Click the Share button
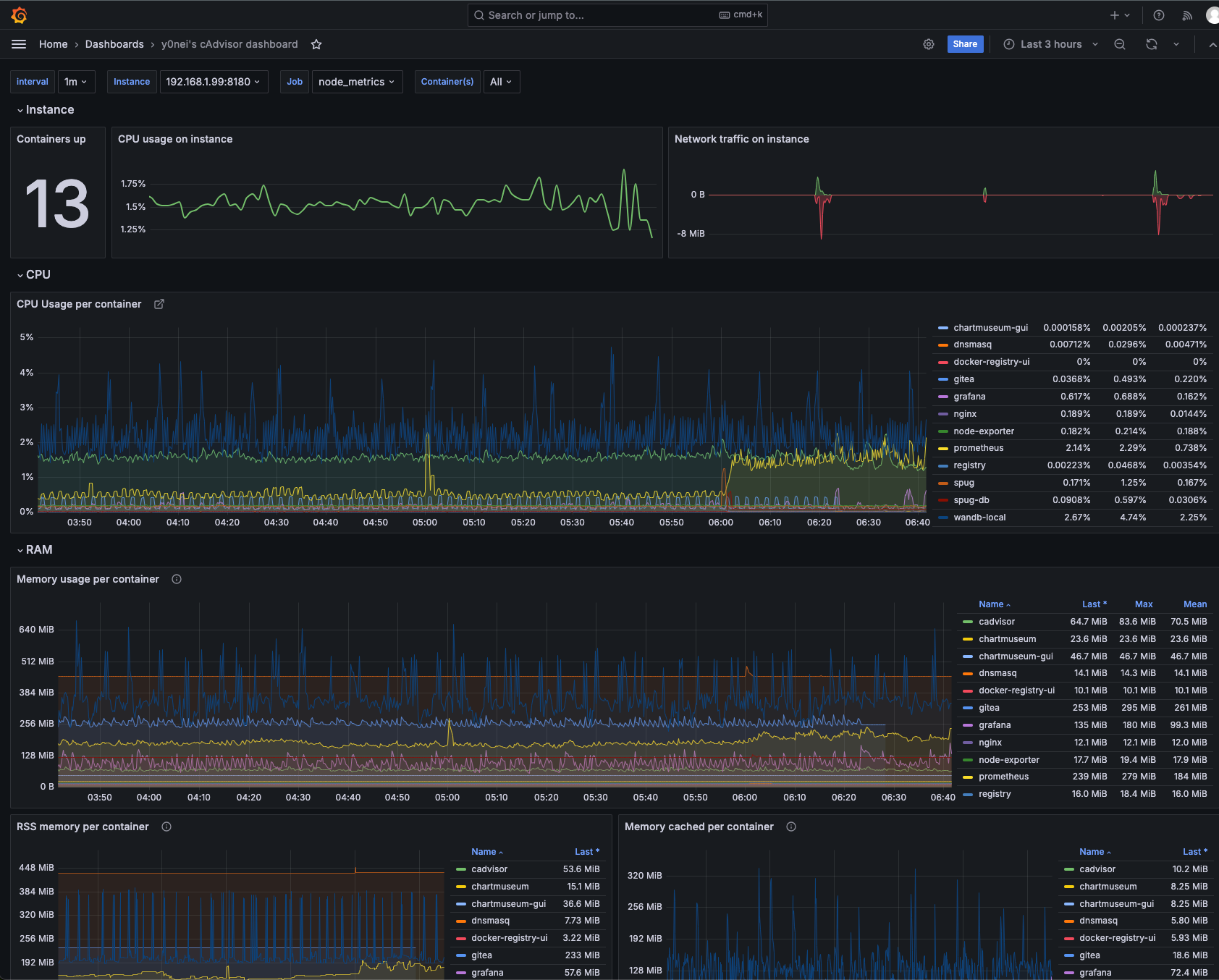 pyautogui.click(x=965, y=44)
